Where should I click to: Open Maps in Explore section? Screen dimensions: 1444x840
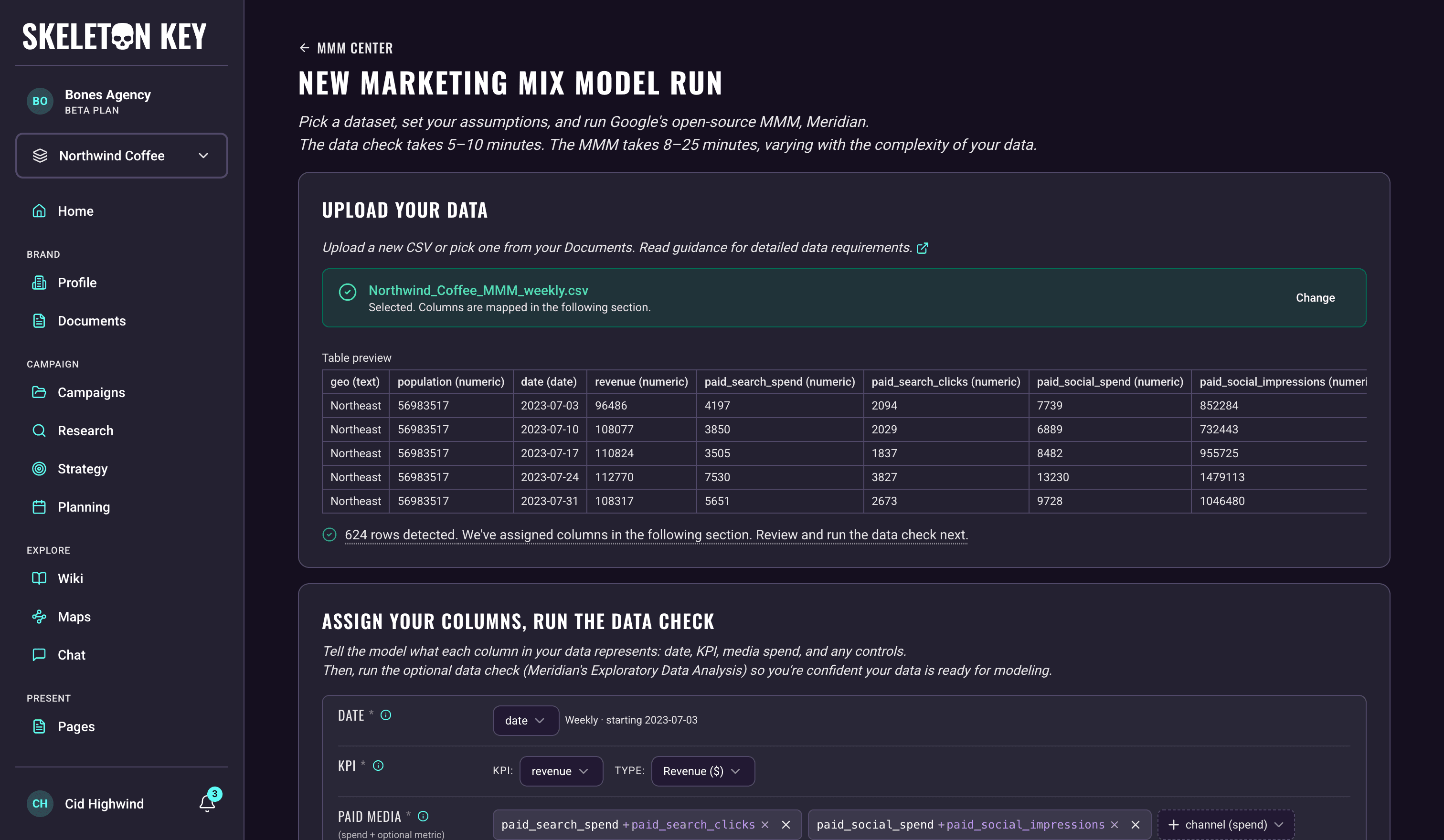pyautogui.click(x=74, y=617)
